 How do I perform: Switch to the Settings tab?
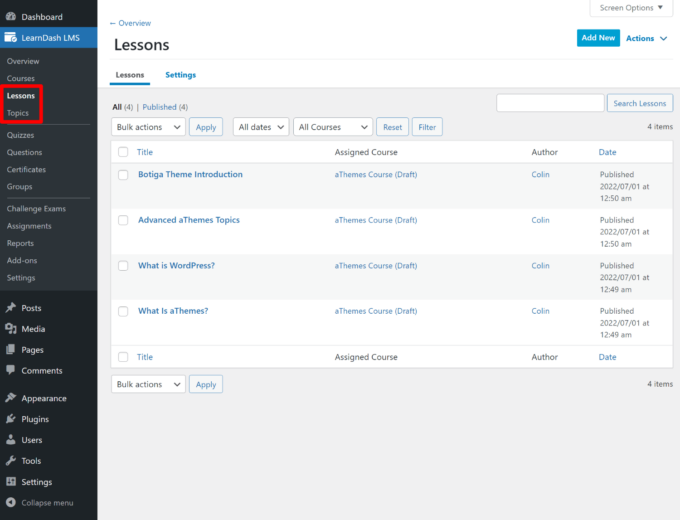coord(180,75)
